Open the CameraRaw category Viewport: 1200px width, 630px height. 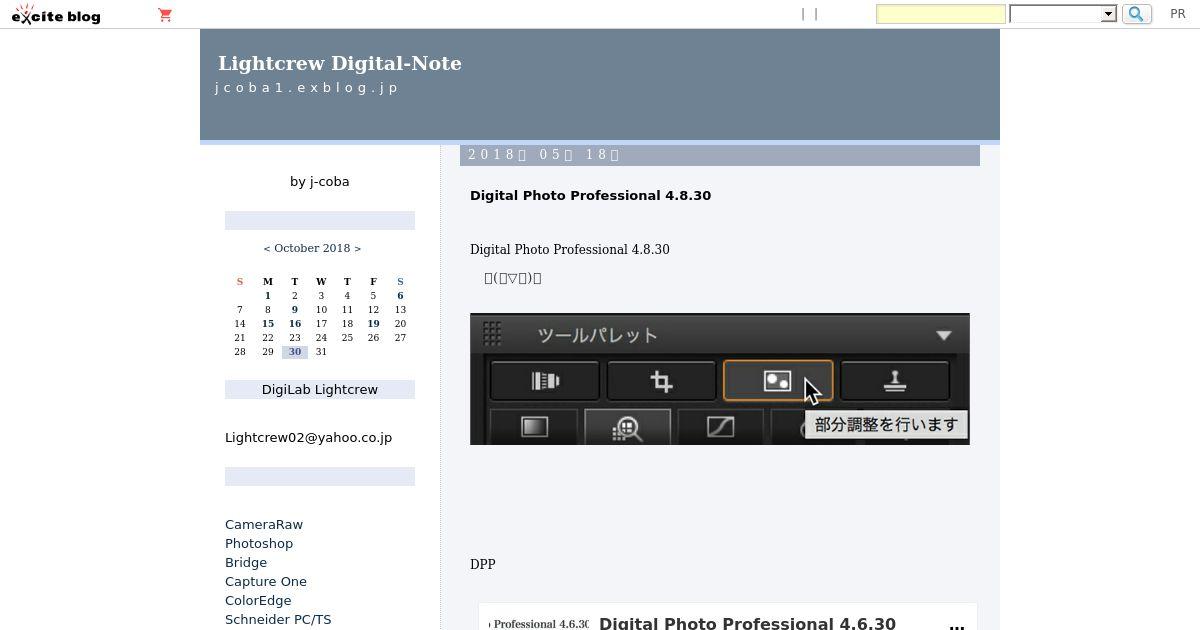point(264,525)
